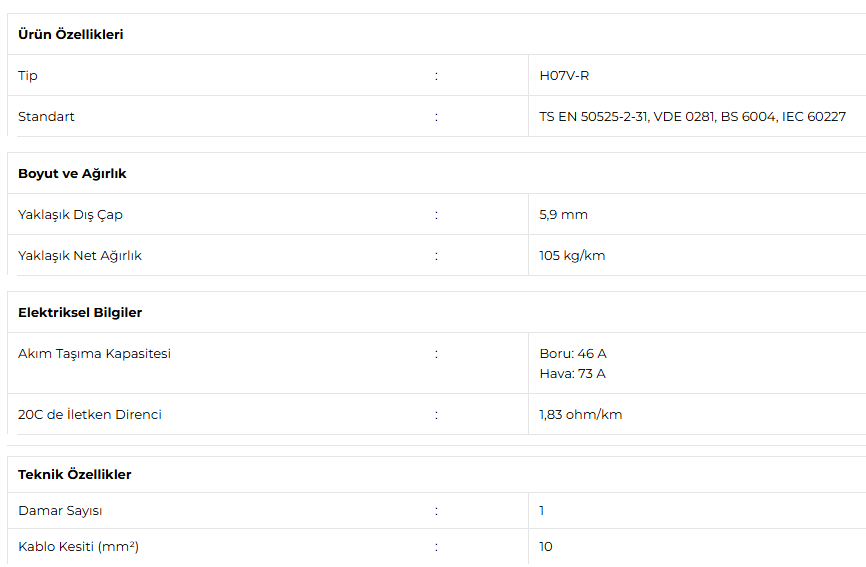Click the Tip row label
The height and width of the screenshot is (567, 866).
[28, 76]
